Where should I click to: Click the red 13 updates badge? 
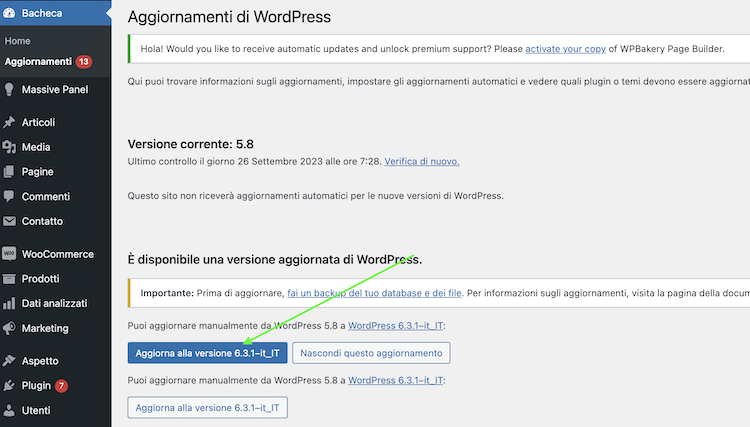84,62
